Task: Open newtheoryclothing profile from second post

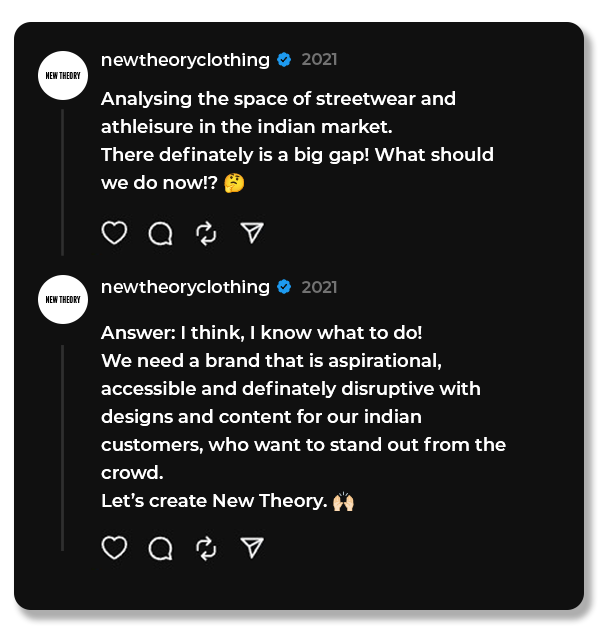Action: tap(185, 287)
